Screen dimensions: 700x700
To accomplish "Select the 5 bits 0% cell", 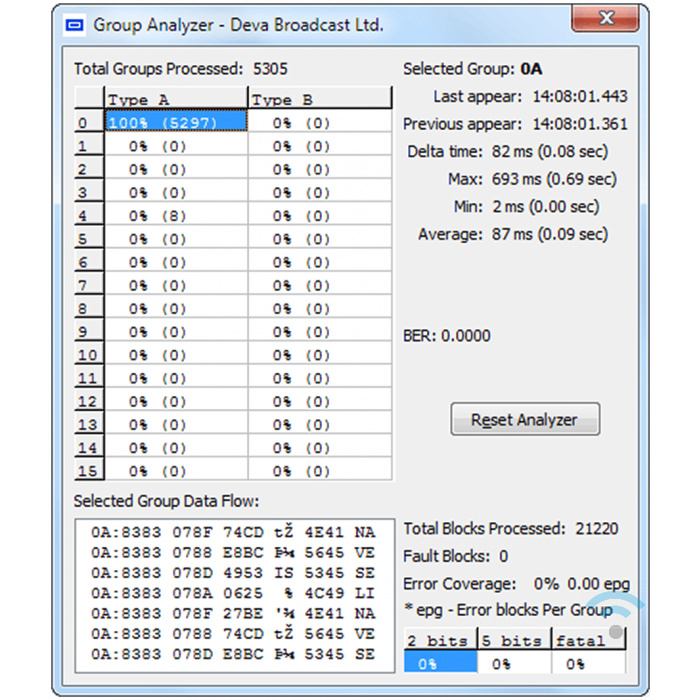I will tap(514, 662).
